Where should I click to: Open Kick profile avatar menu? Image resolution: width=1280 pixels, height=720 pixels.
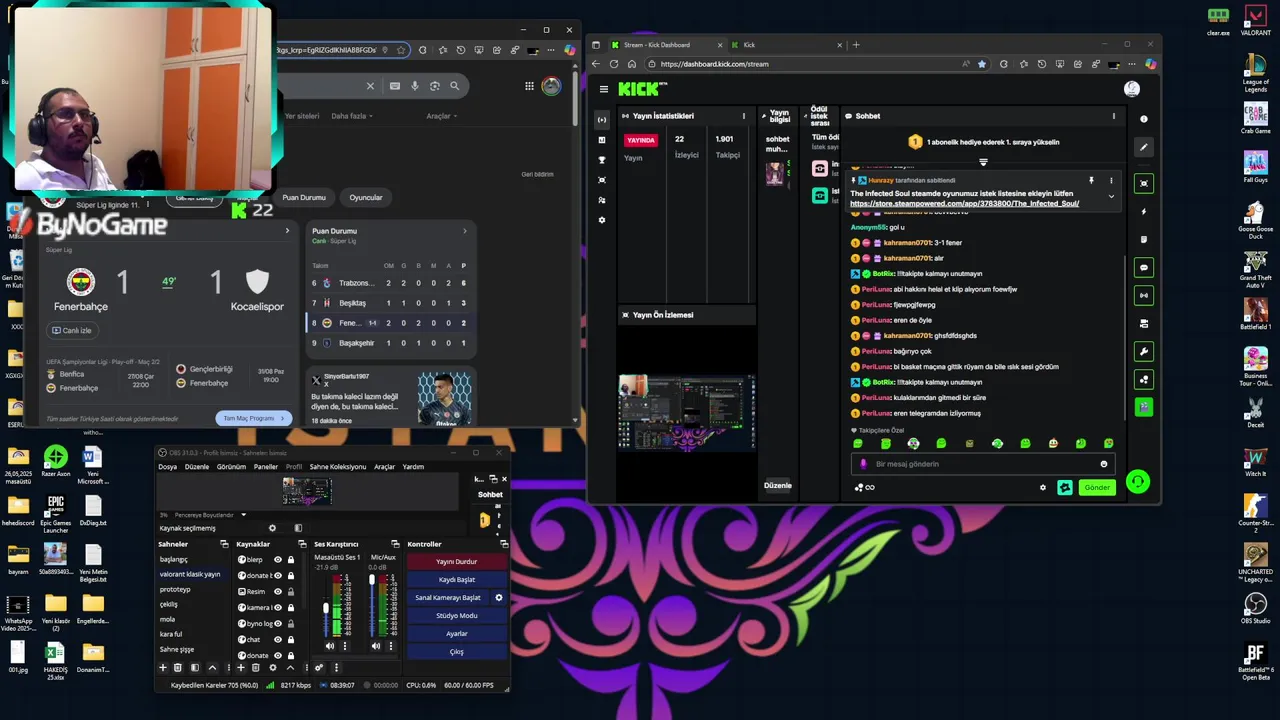tap(1132, 89)
